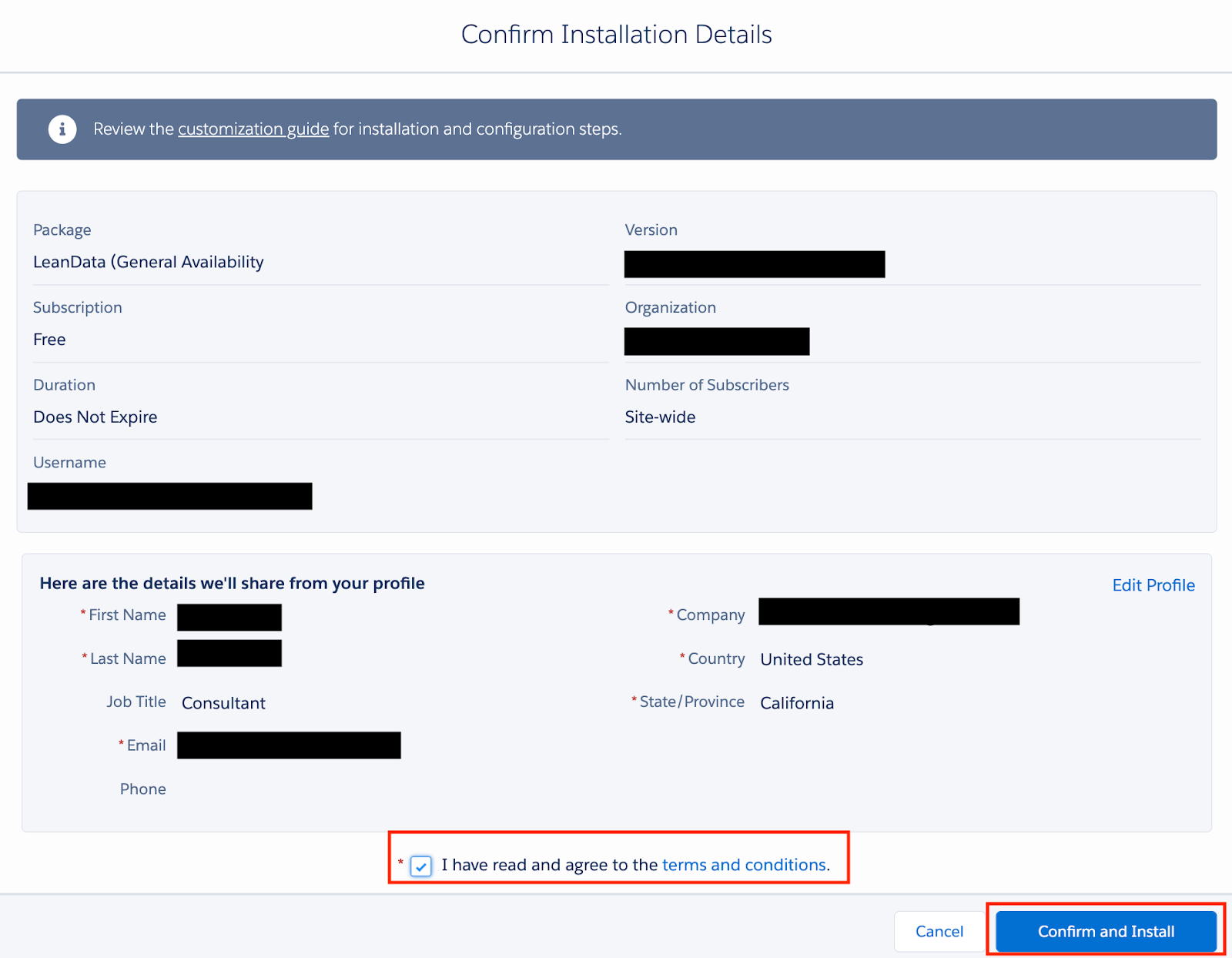Click the Consultant job title value
Image resolution: width=1232 pixels, height=958 pixels.
coord(223,703)
